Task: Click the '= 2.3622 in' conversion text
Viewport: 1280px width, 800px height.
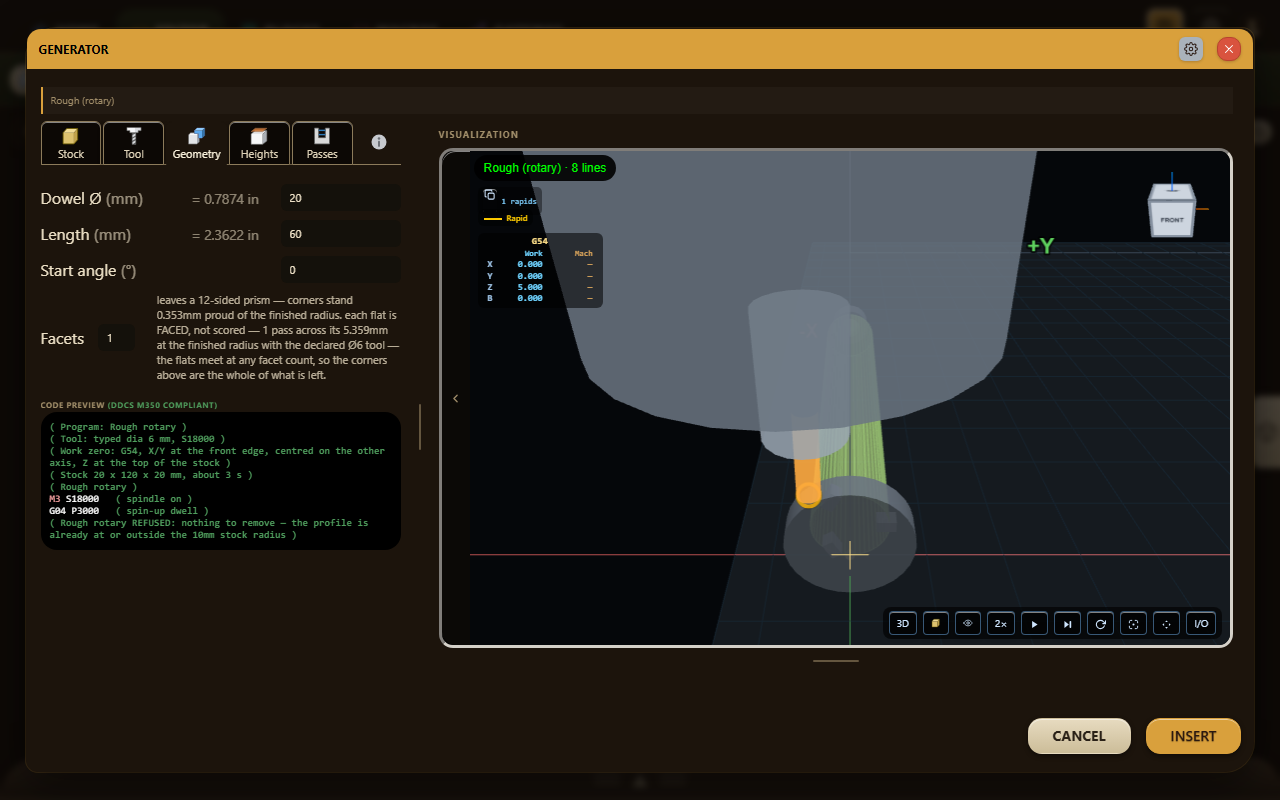Action: coord(225,235)
